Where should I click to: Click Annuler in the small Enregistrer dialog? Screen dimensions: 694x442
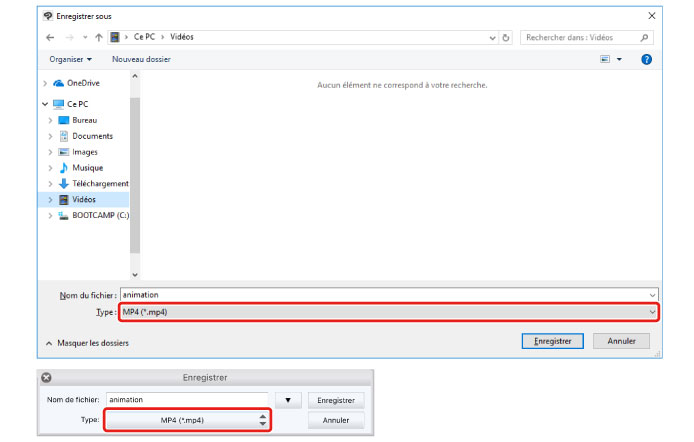point(336,420)
